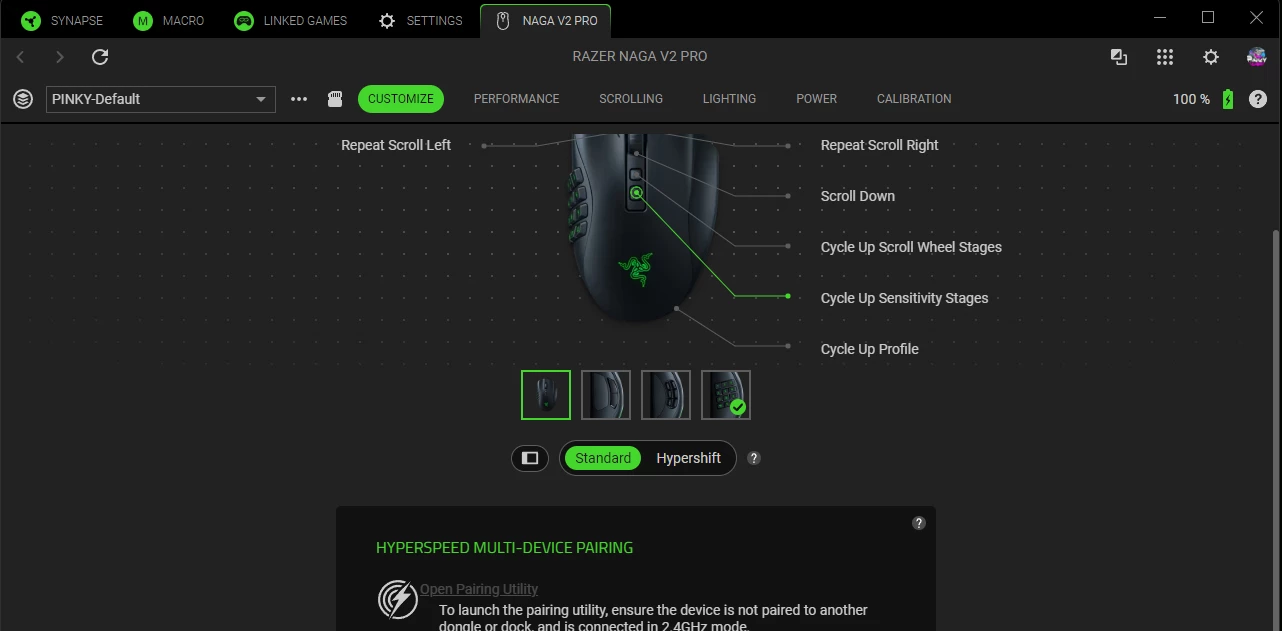Open the CALIBRATION tab
This screenshot has height=631, width=1282.
point(913,99)
